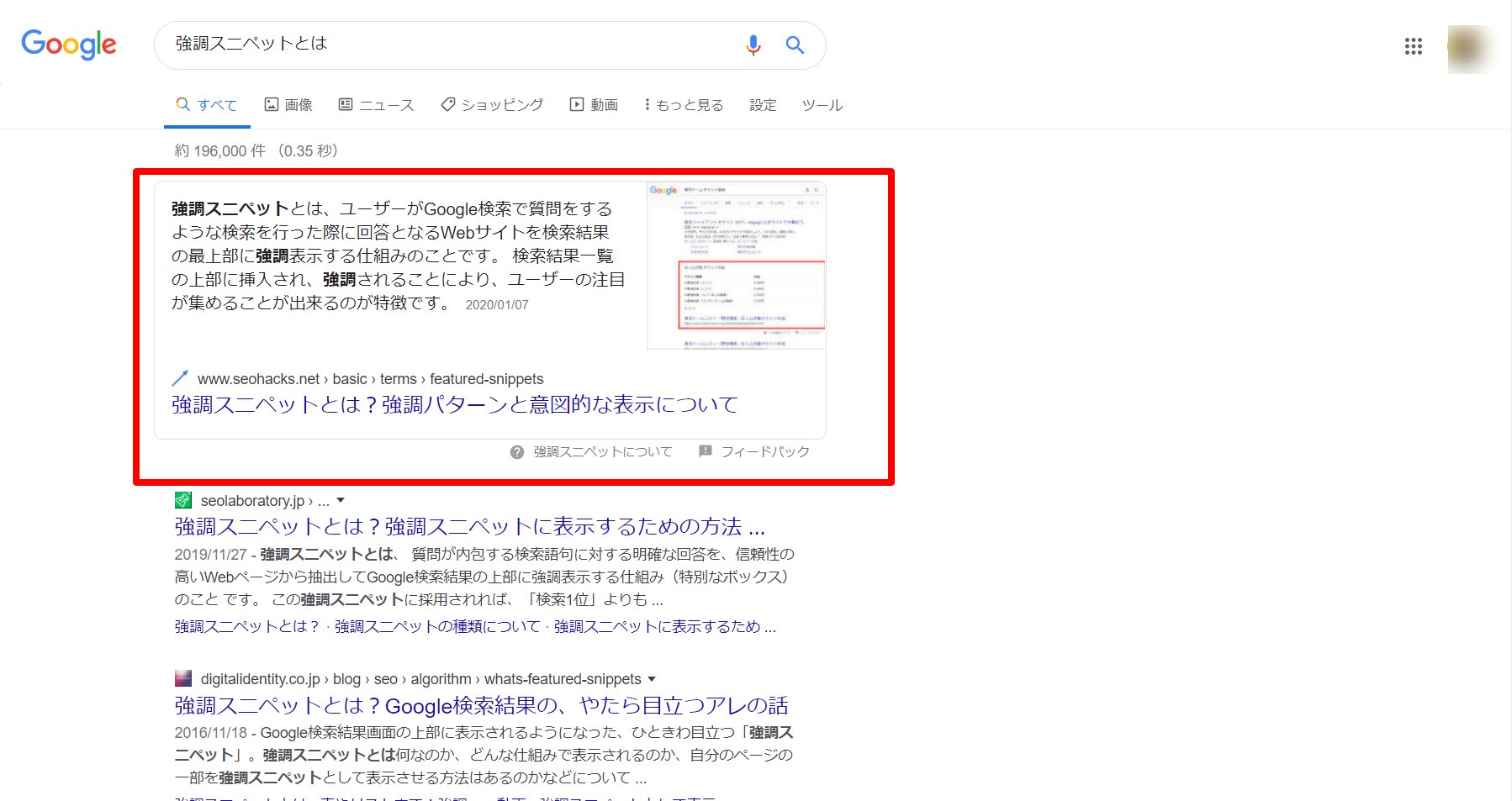Click the seolaboratory.jp breadcrumb URL
The width and height of the screenshot is (1512, 801).
[x=265, y=501]
